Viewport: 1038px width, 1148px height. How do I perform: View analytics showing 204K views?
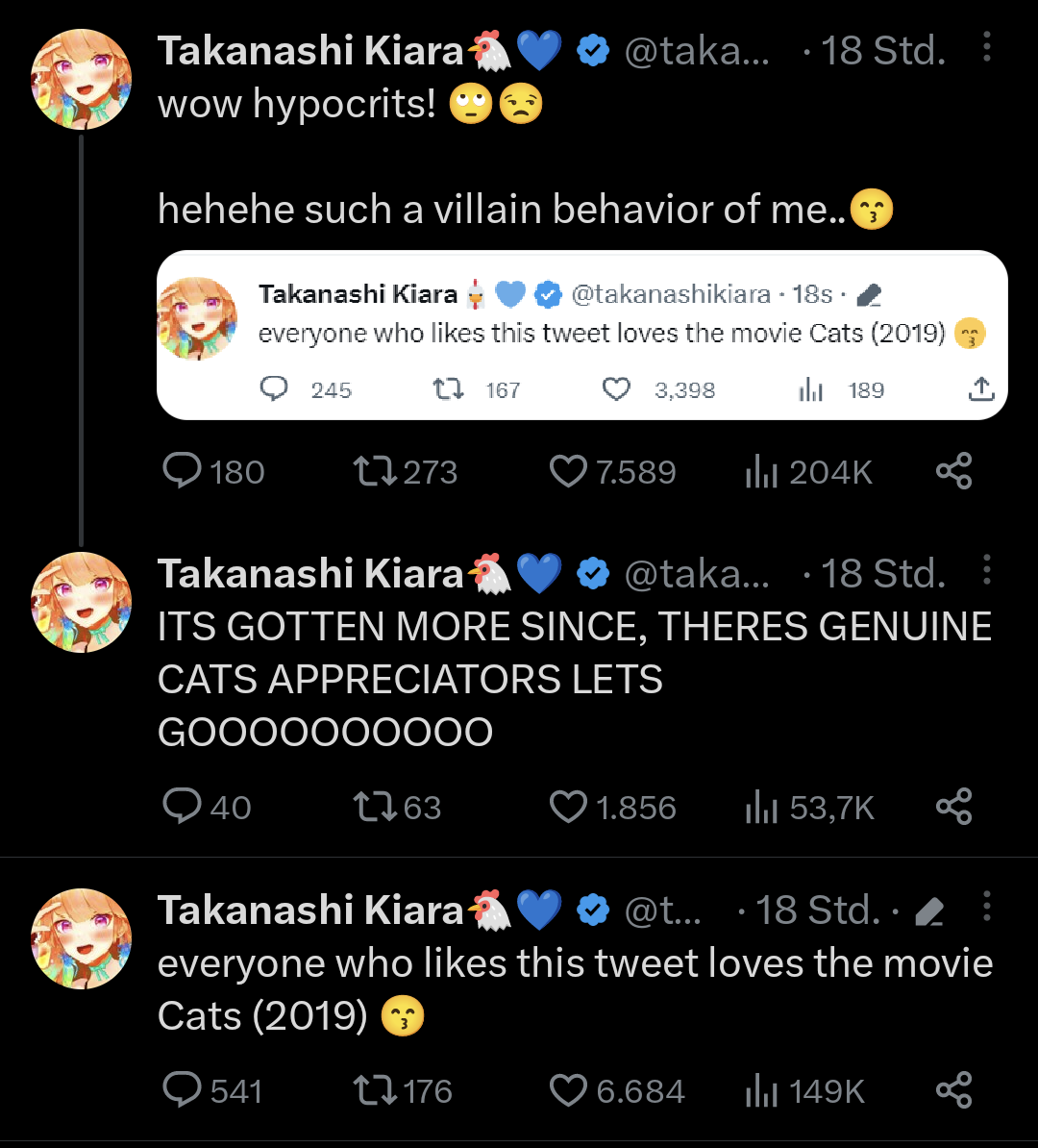(808, 471)
